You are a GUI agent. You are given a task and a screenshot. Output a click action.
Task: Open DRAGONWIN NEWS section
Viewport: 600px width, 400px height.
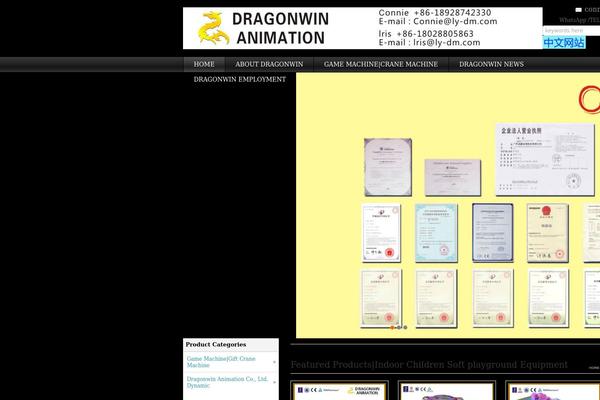pos(491,64)
